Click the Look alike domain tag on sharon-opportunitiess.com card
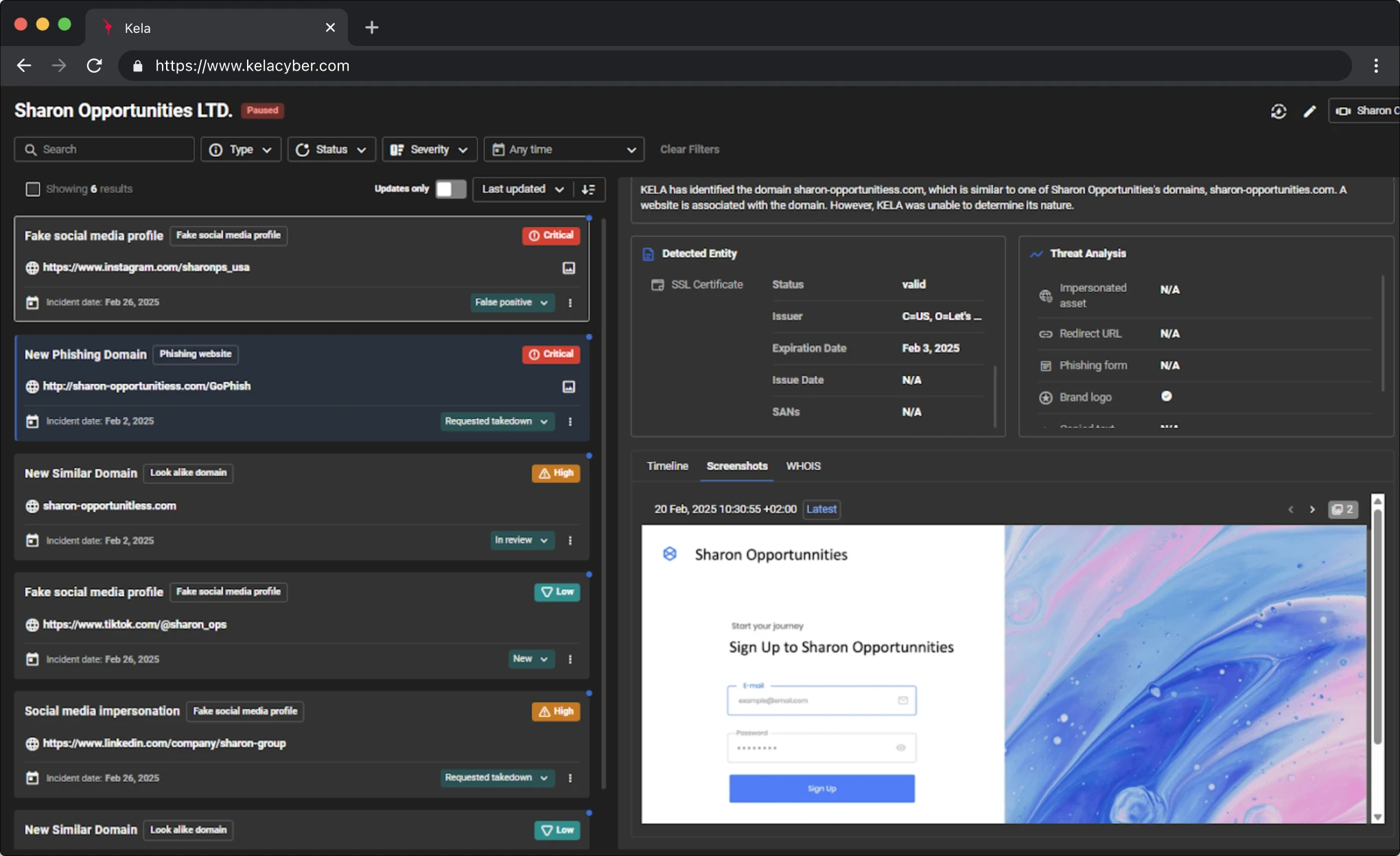 (188, 473)
